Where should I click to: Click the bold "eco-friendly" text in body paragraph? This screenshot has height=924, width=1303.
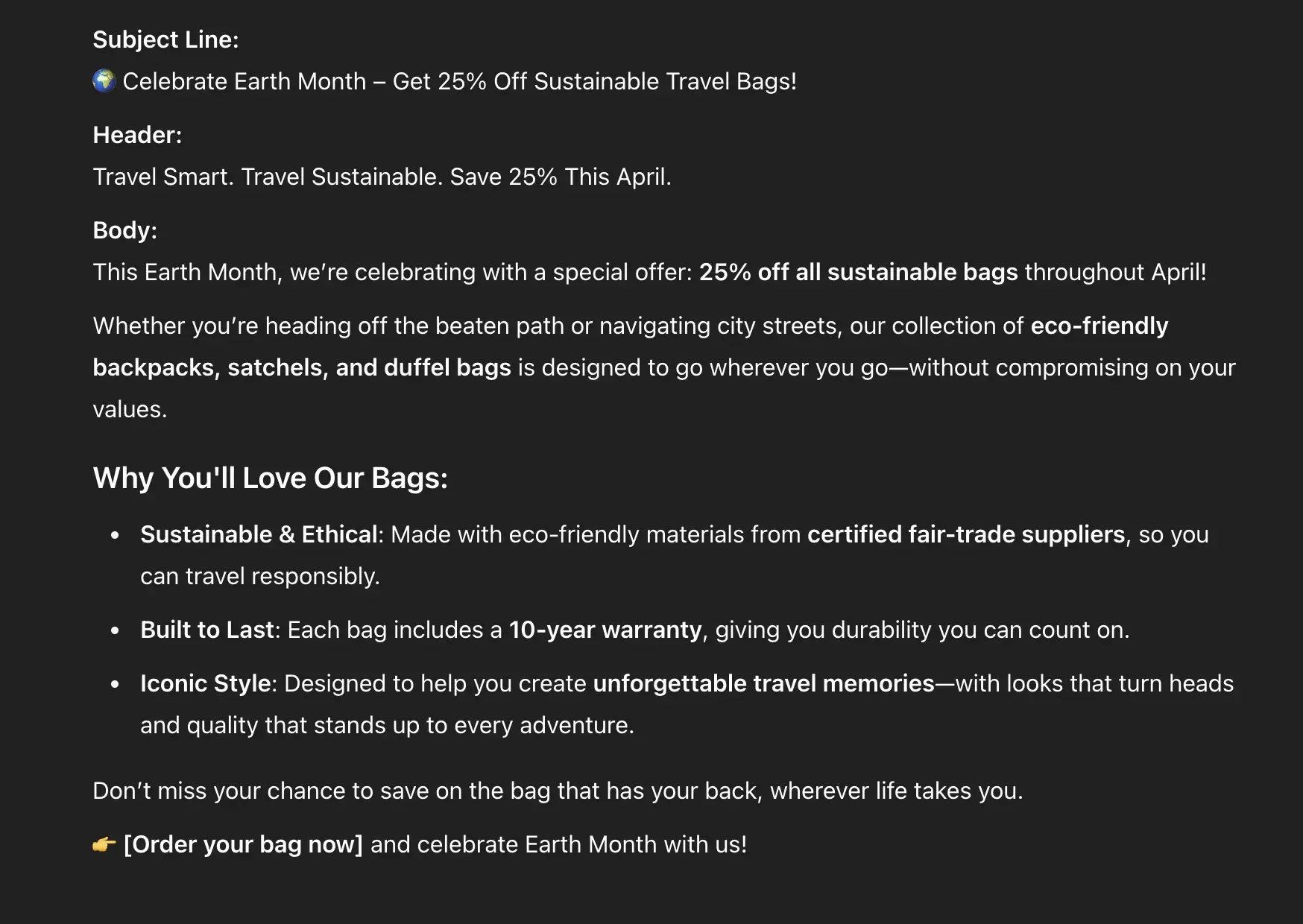pos(1099,326)
